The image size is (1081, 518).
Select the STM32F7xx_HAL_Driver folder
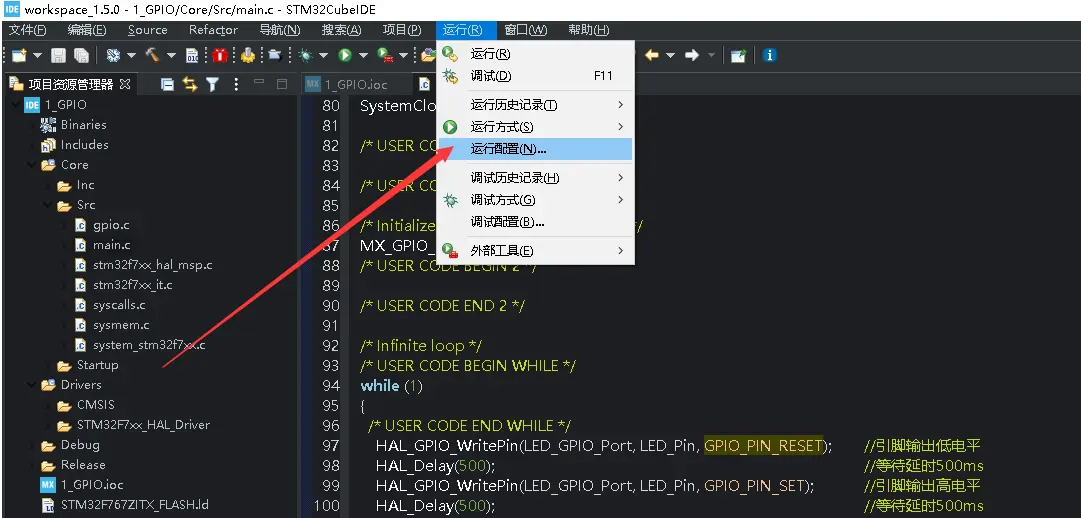coord(143,425)
